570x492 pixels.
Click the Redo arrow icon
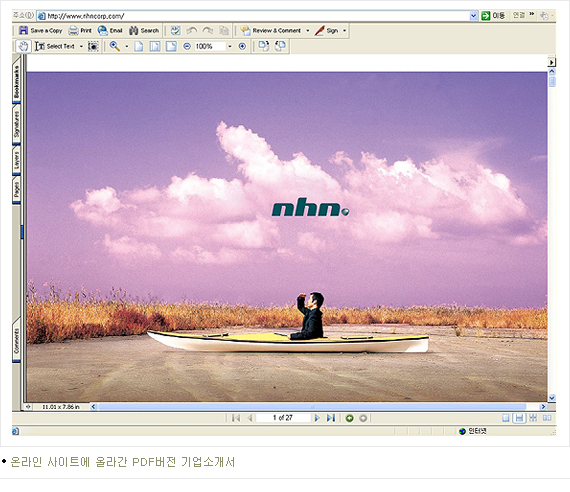(x=208, y=31)
